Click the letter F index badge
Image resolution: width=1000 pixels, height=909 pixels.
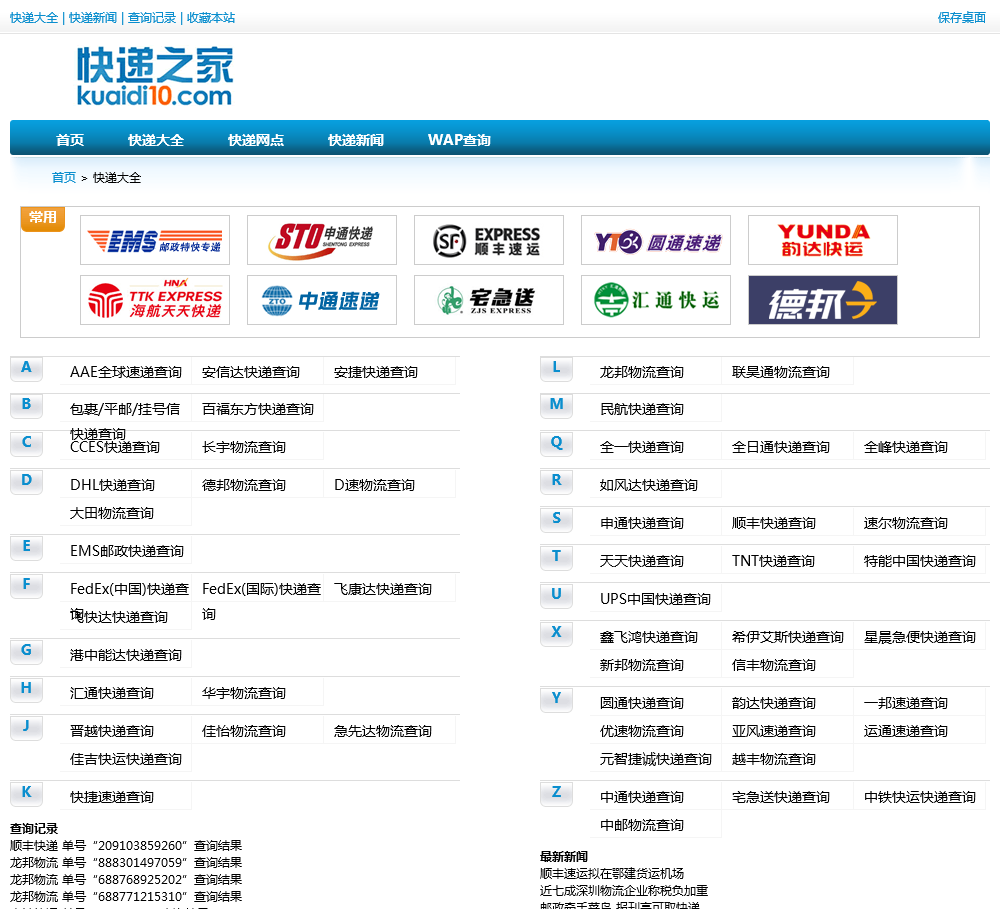[x=26, y=585]
